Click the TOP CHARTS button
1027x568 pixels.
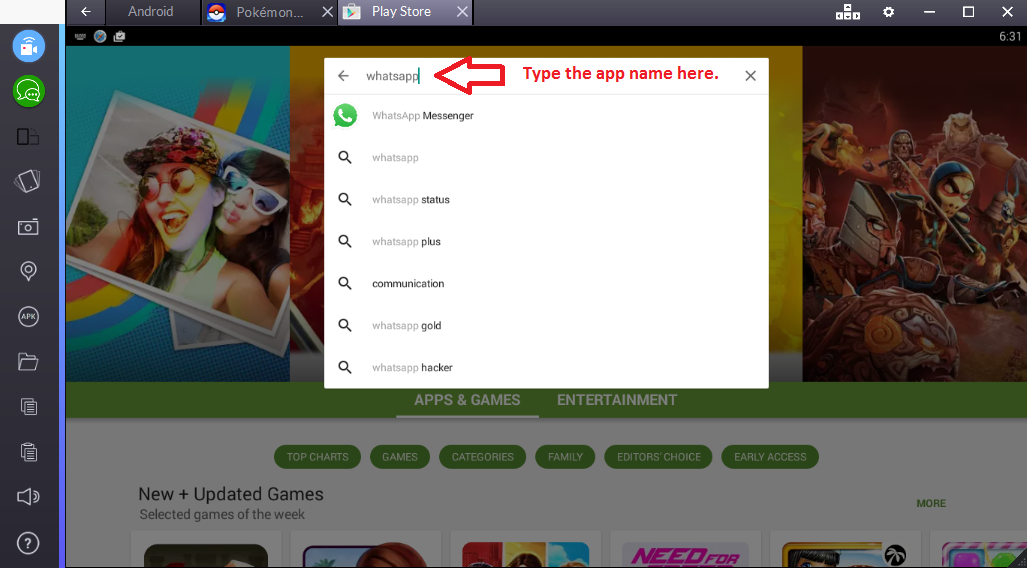[317, 457]
